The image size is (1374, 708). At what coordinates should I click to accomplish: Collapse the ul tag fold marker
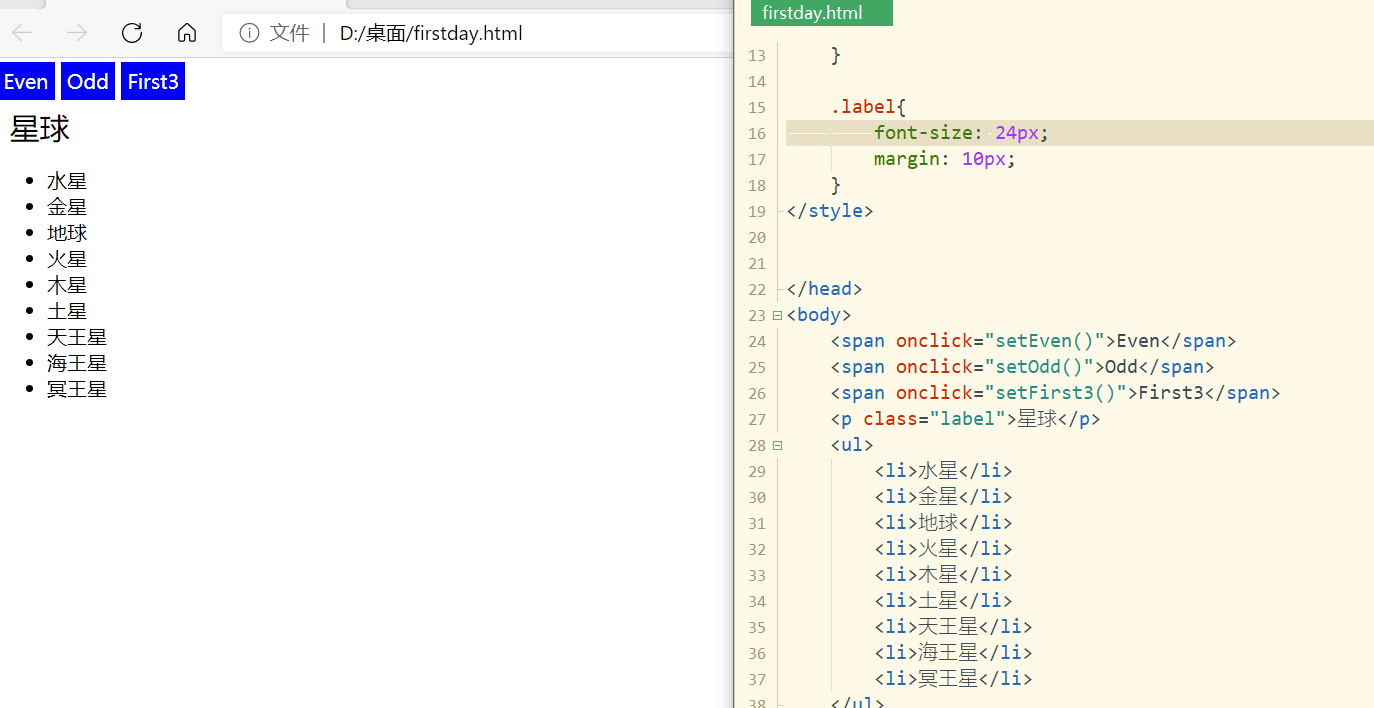[x=777, y=445]
